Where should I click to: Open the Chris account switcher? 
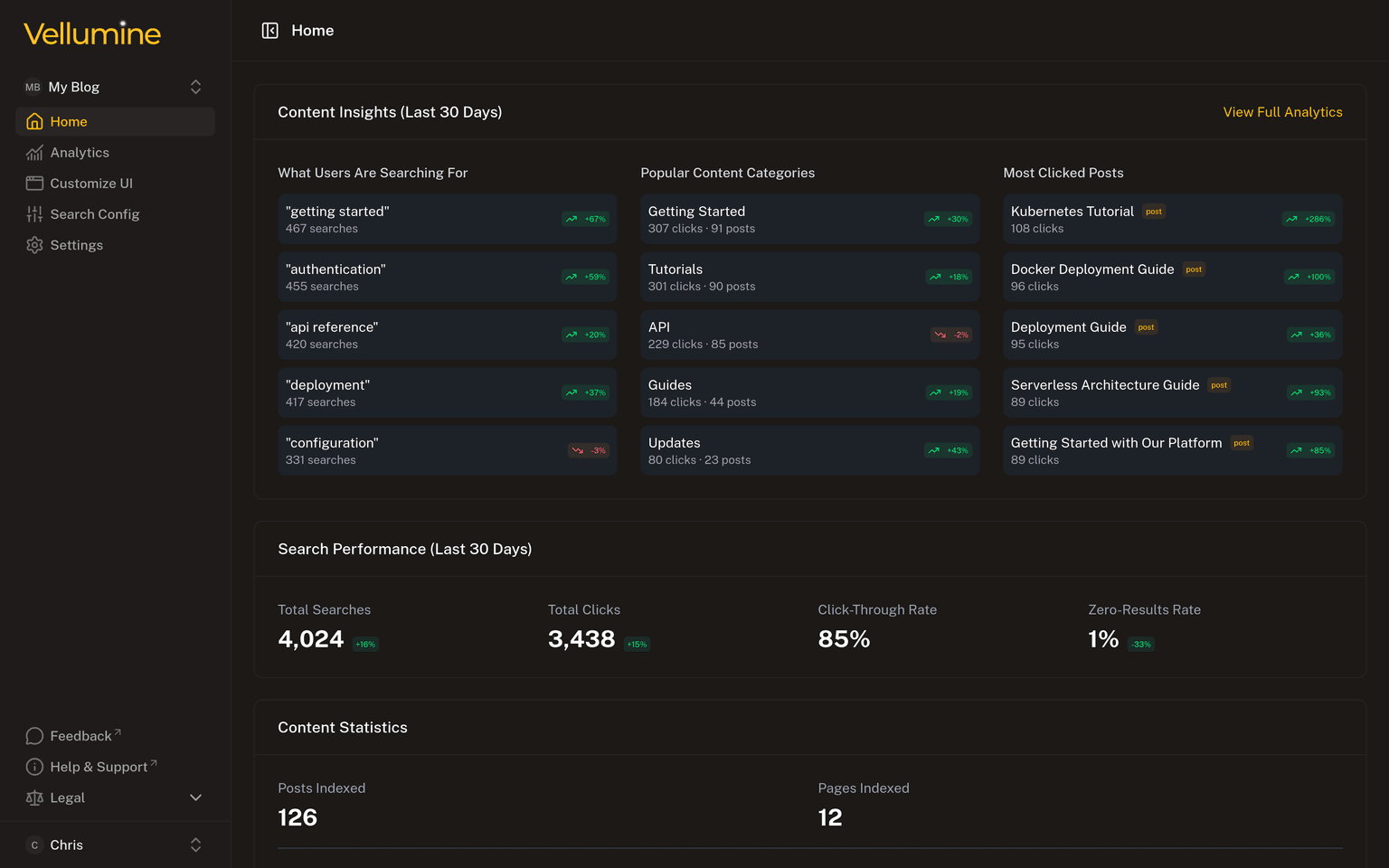(x=195, y=844)
